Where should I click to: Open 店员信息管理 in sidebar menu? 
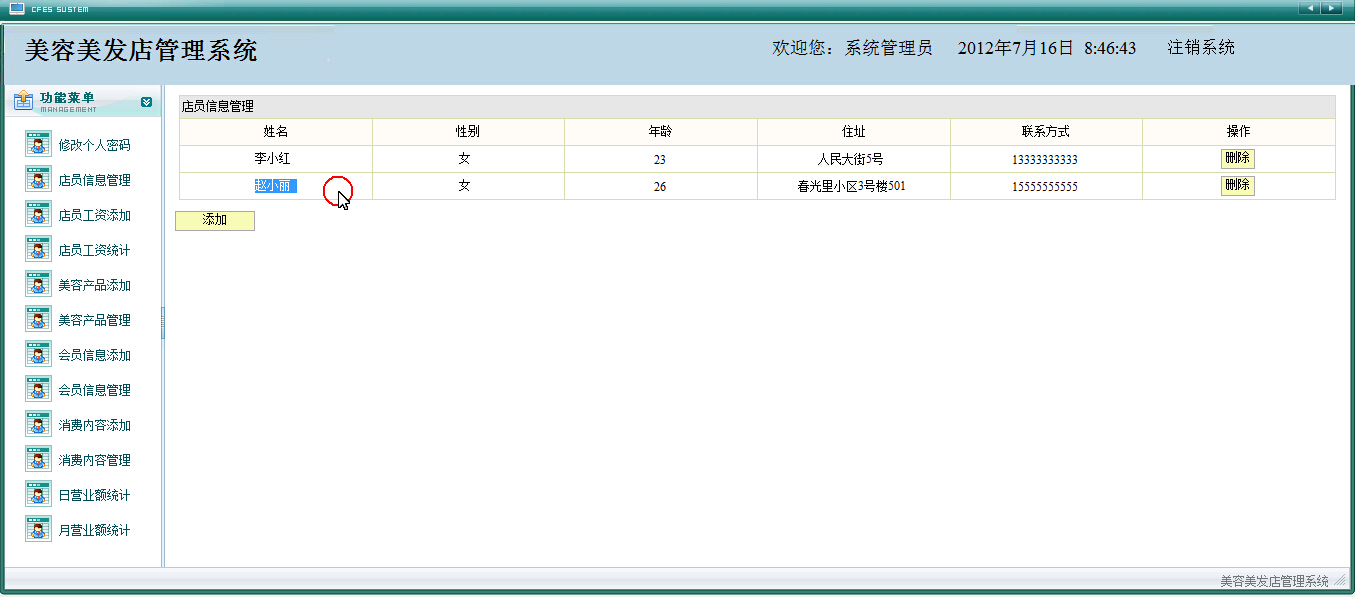(94, 180)
